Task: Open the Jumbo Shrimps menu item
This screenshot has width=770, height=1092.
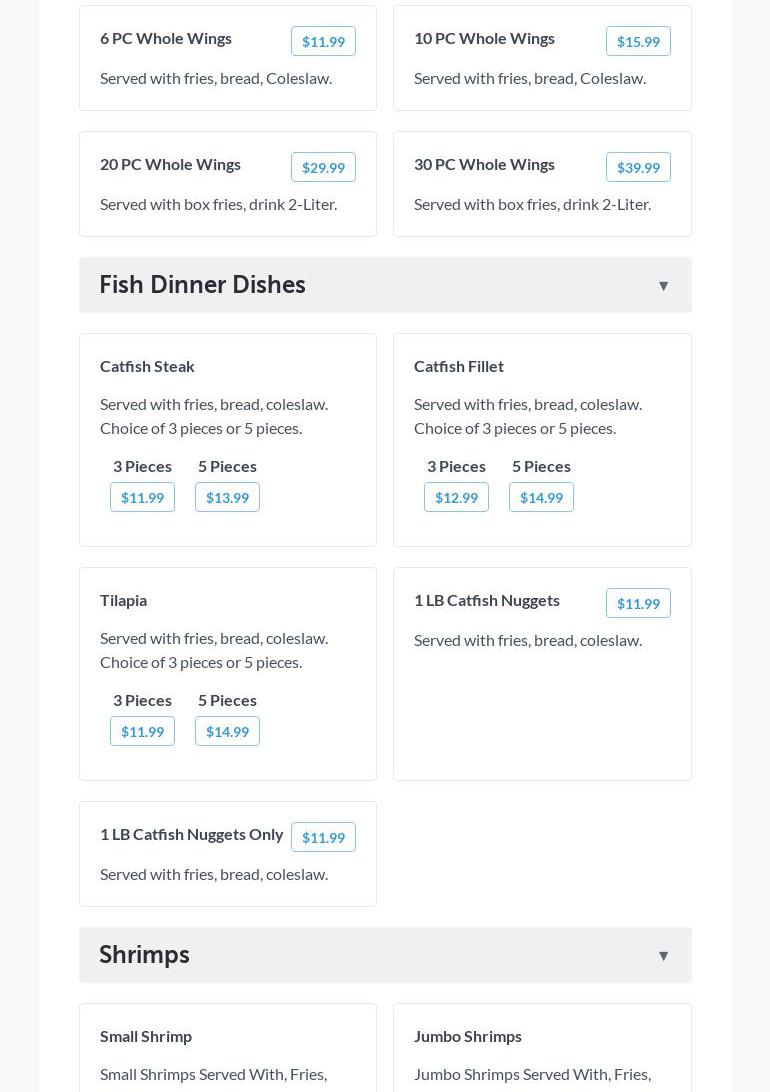Action: (x=468, y=1036)
